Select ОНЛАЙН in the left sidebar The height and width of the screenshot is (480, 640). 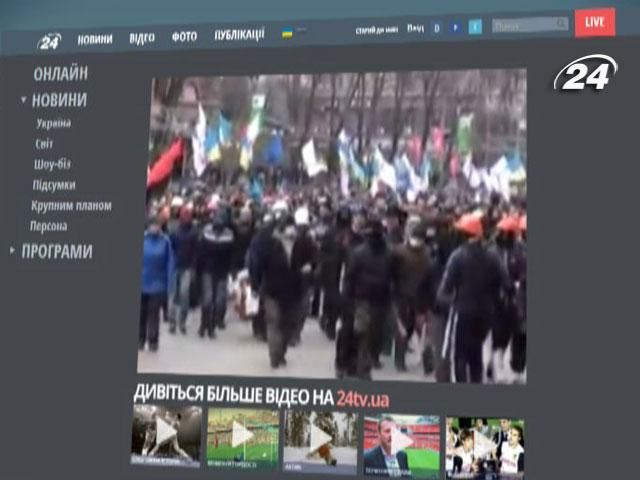point(61,74)
